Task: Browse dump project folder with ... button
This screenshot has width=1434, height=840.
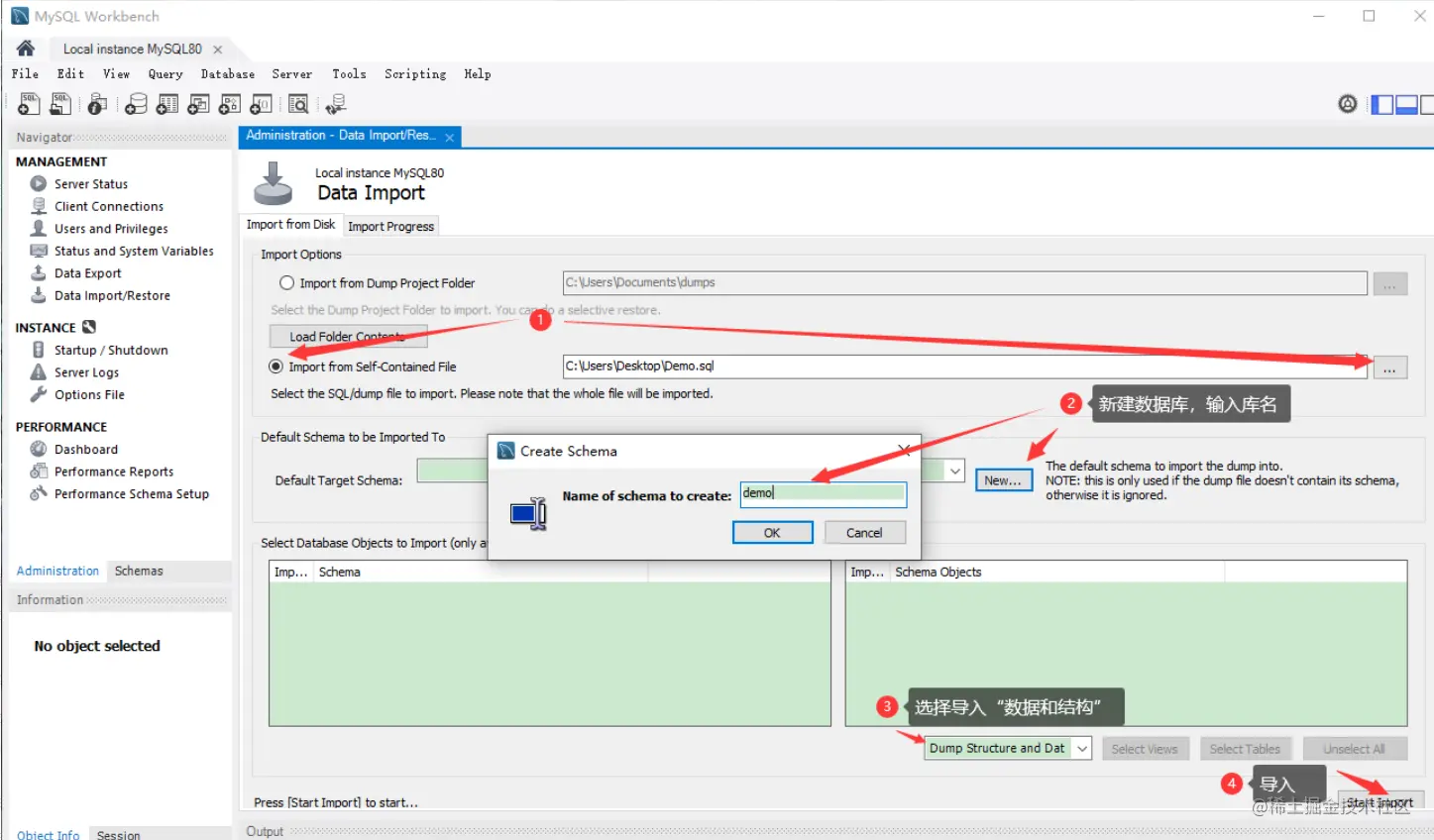Action: click(1389, 283)
